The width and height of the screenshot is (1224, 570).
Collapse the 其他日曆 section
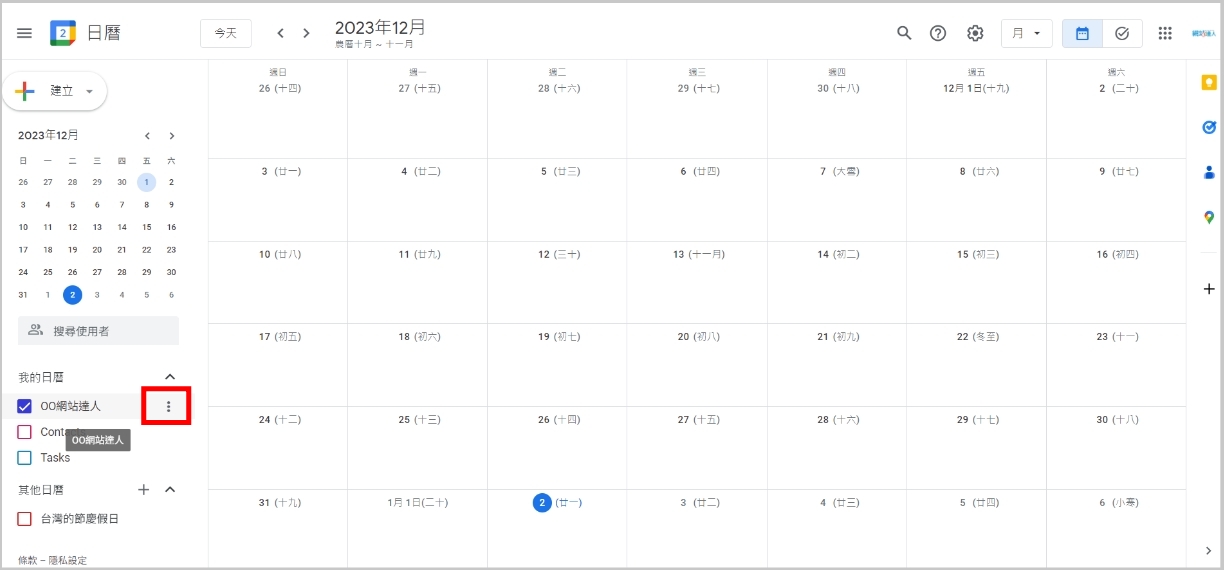(x=169, y=489)
